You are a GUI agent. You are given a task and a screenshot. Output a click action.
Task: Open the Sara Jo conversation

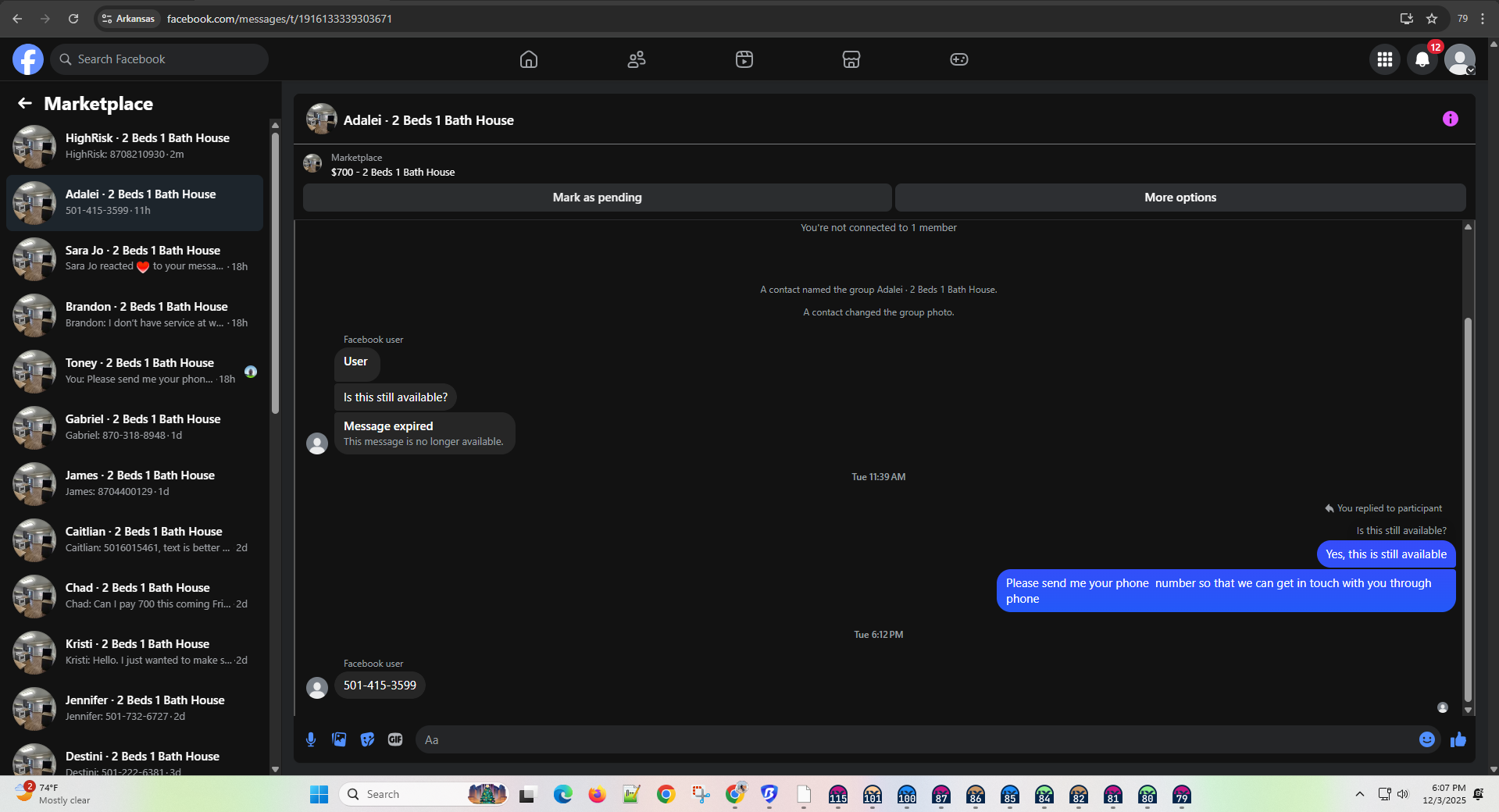pos(134,258)
